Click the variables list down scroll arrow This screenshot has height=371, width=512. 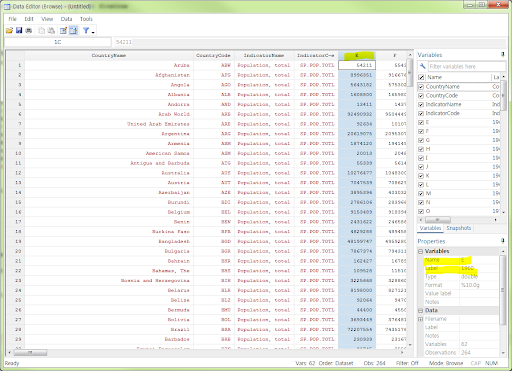pyautogui.click(x=503, y=212)
